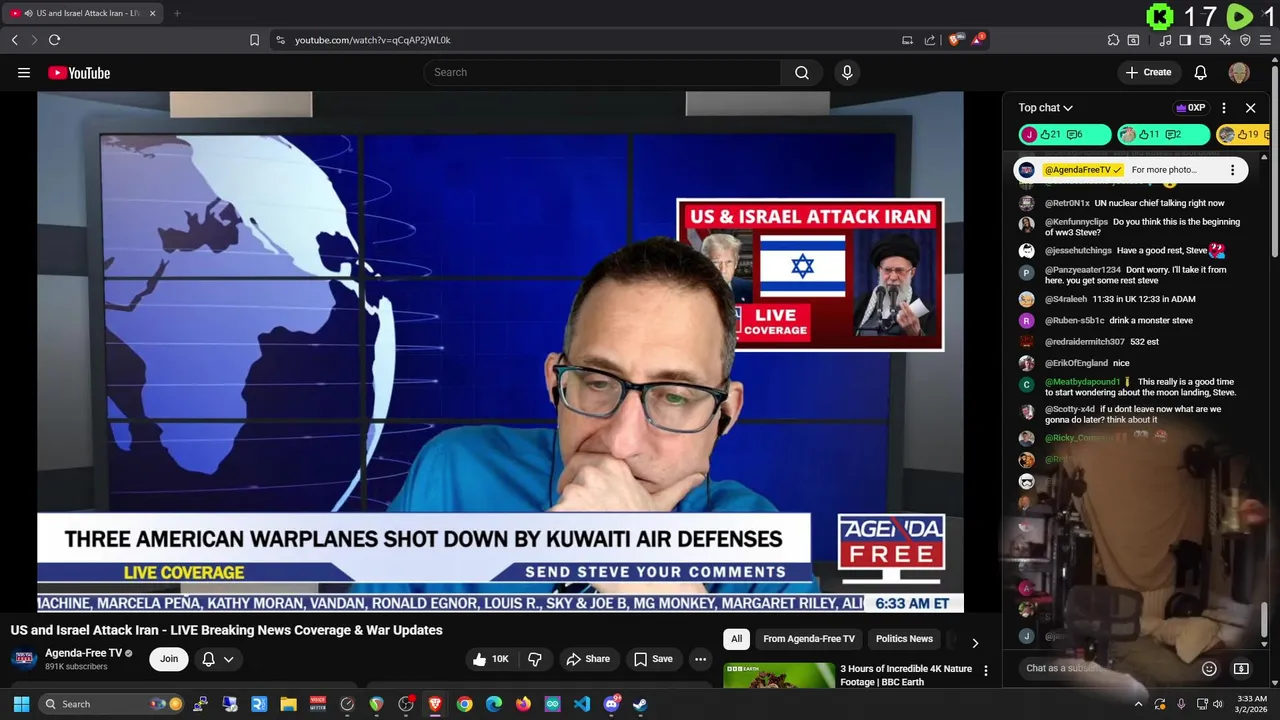Image resolution: width=1280 pixels, height=720 pixels.
Task: Show more filter chips with right arrow
Action: 975,643
